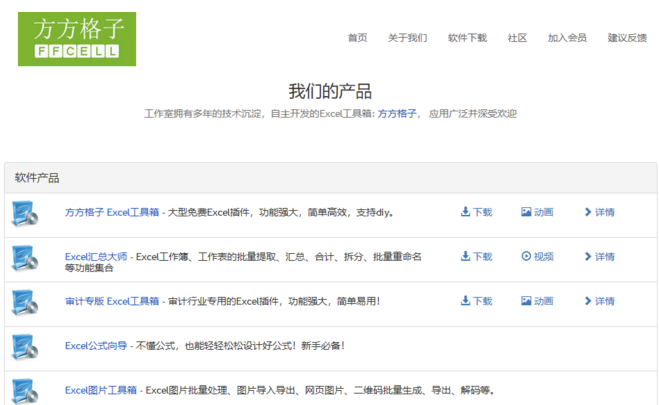Click software box icon for Excel汇总大师
Viewport: 659px width, 405px height.
click(x=25, y=258)
